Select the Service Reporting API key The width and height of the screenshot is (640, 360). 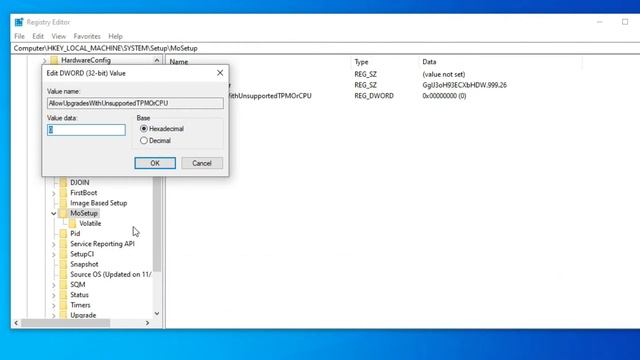(x=102, y=244)
